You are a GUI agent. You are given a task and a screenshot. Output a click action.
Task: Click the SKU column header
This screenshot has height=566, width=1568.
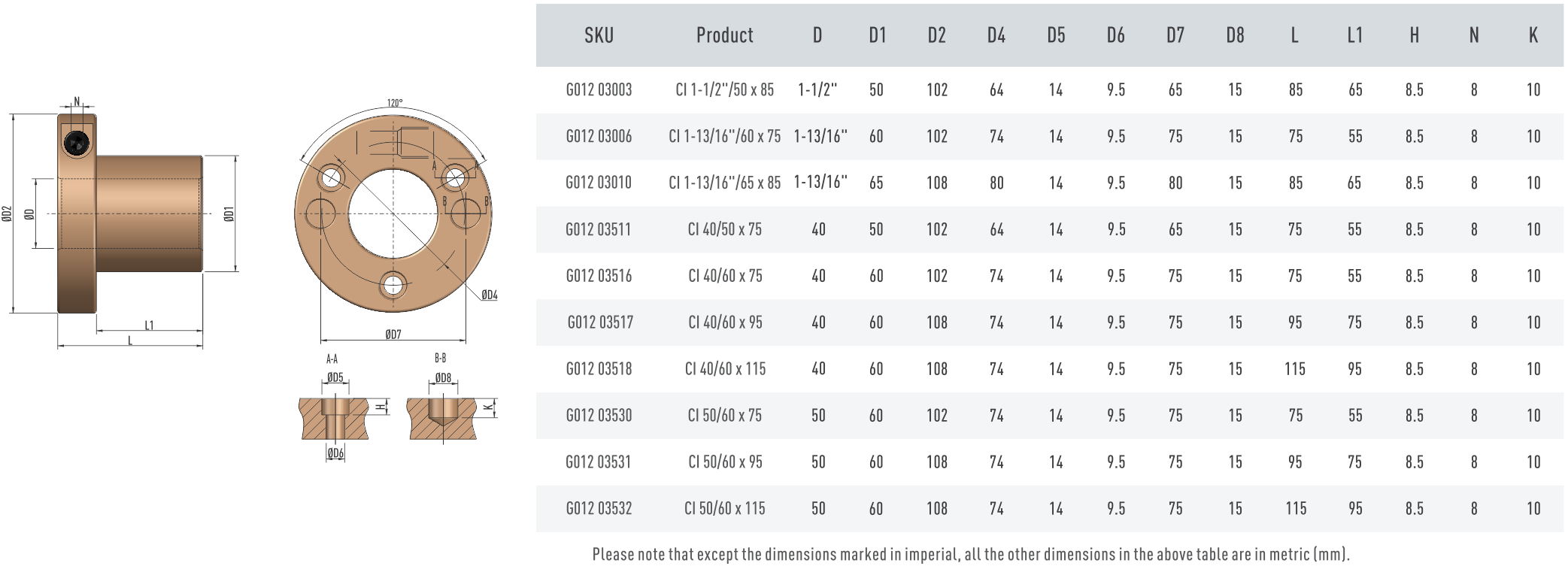[x=599, y=35]
